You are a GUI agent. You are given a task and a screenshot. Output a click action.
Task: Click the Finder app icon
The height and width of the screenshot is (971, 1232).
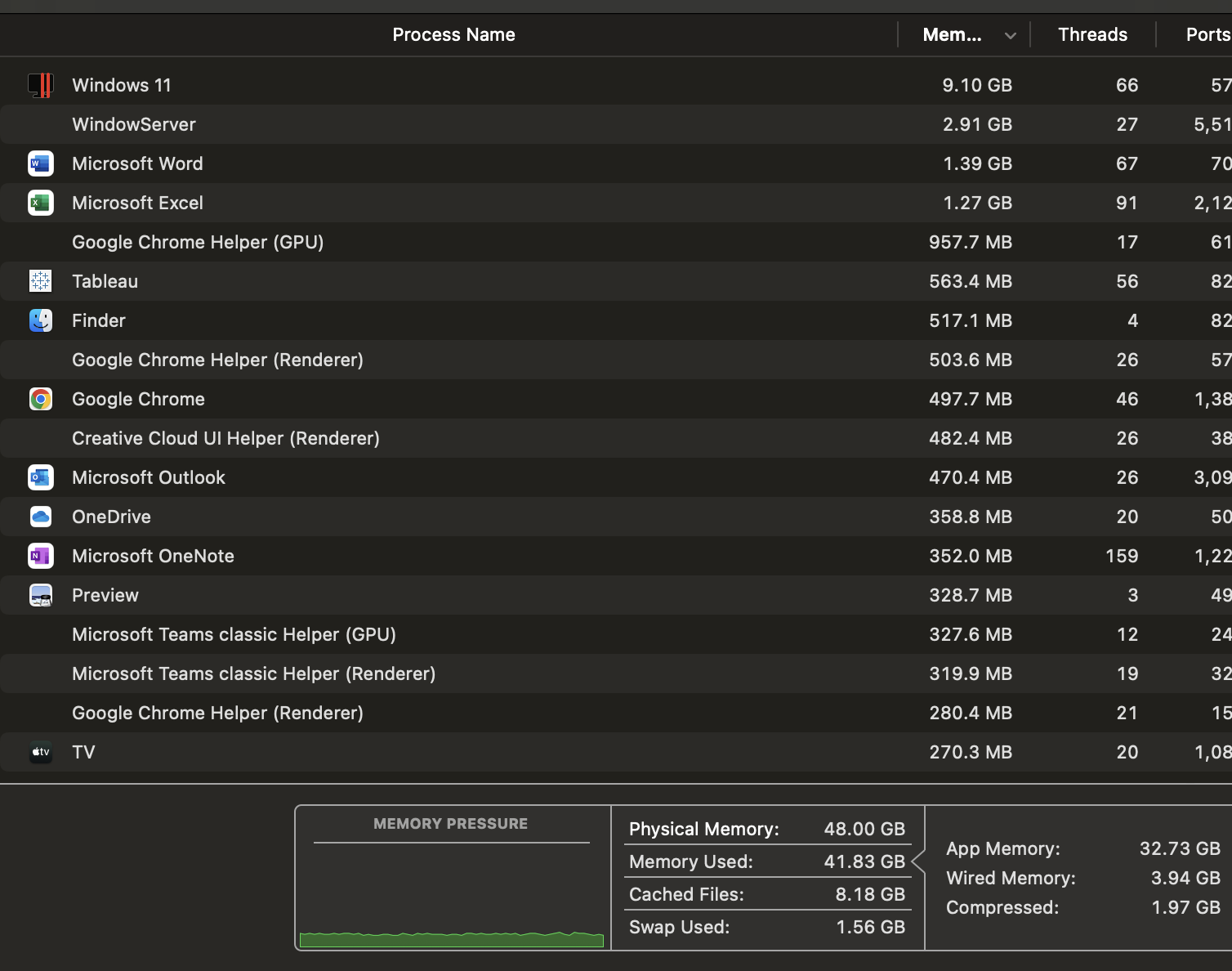pos(41,320)
